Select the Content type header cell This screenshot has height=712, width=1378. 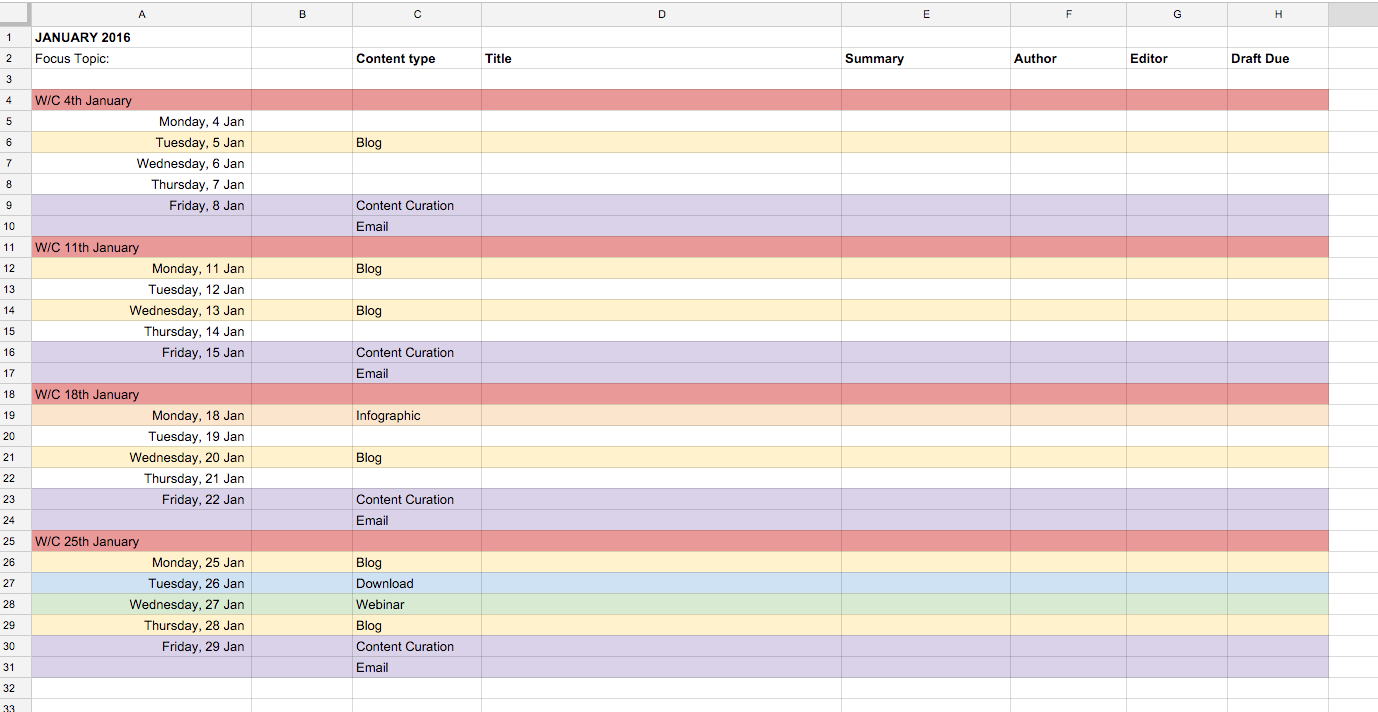[x=416, y=59]
